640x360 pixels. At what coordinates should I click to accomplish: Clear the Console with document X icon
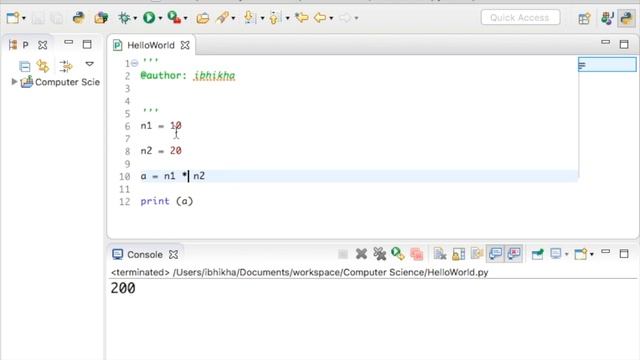pyautogui.click(x=440, y=254)
